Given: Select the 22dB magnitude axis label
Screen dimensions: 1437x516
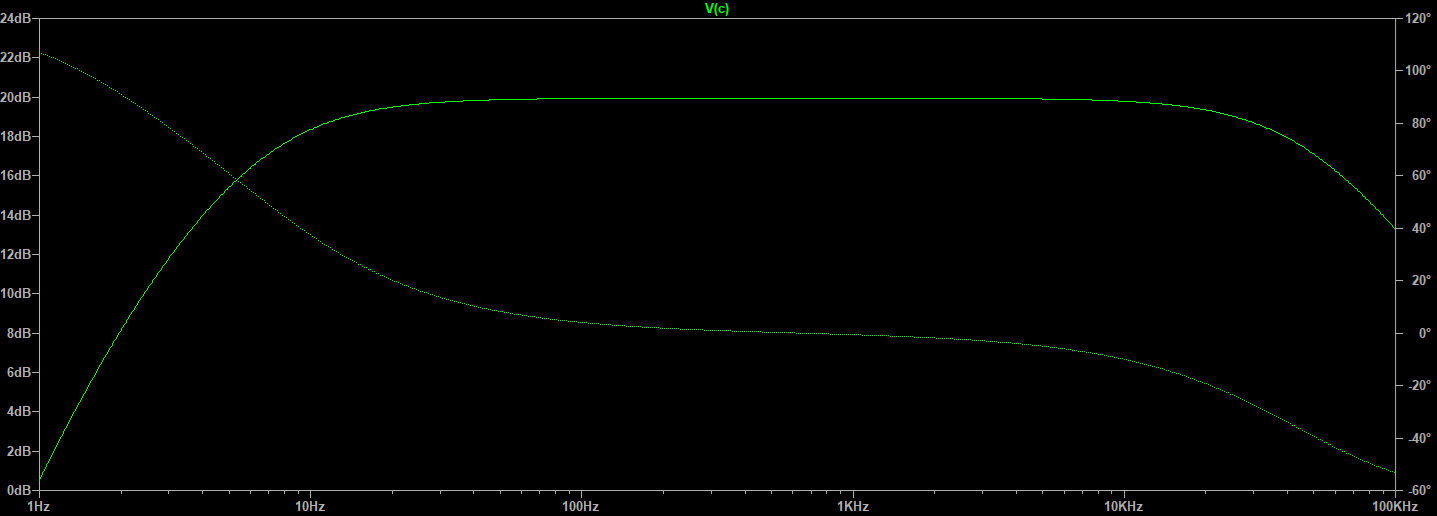Looking at the screenshot, I should tap(16, 58).
